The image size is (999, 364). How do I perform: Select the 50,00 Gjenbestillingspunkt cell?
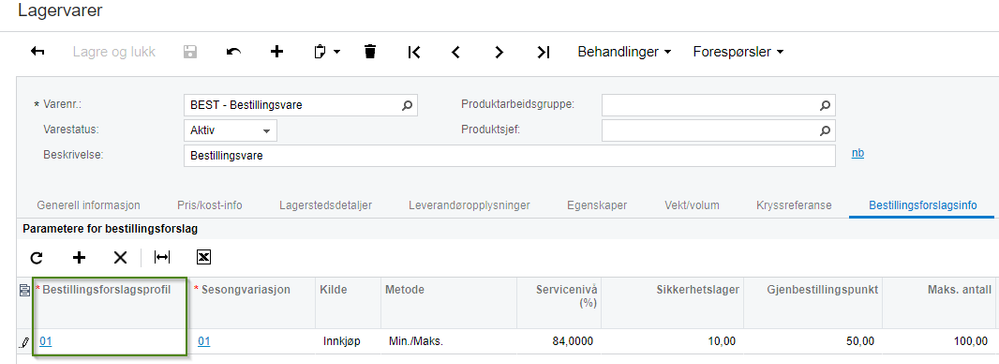[x=813, y=342]
